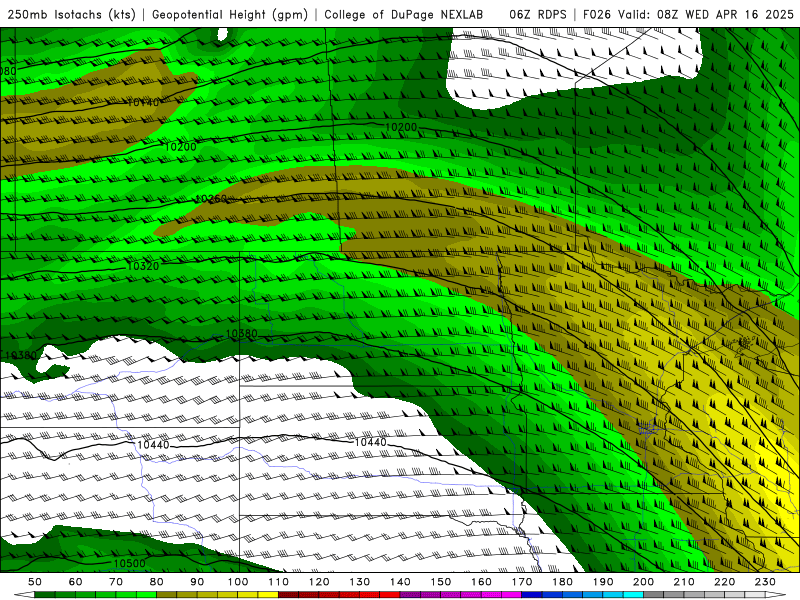Pick the 200 legend value

click(643, 582)
